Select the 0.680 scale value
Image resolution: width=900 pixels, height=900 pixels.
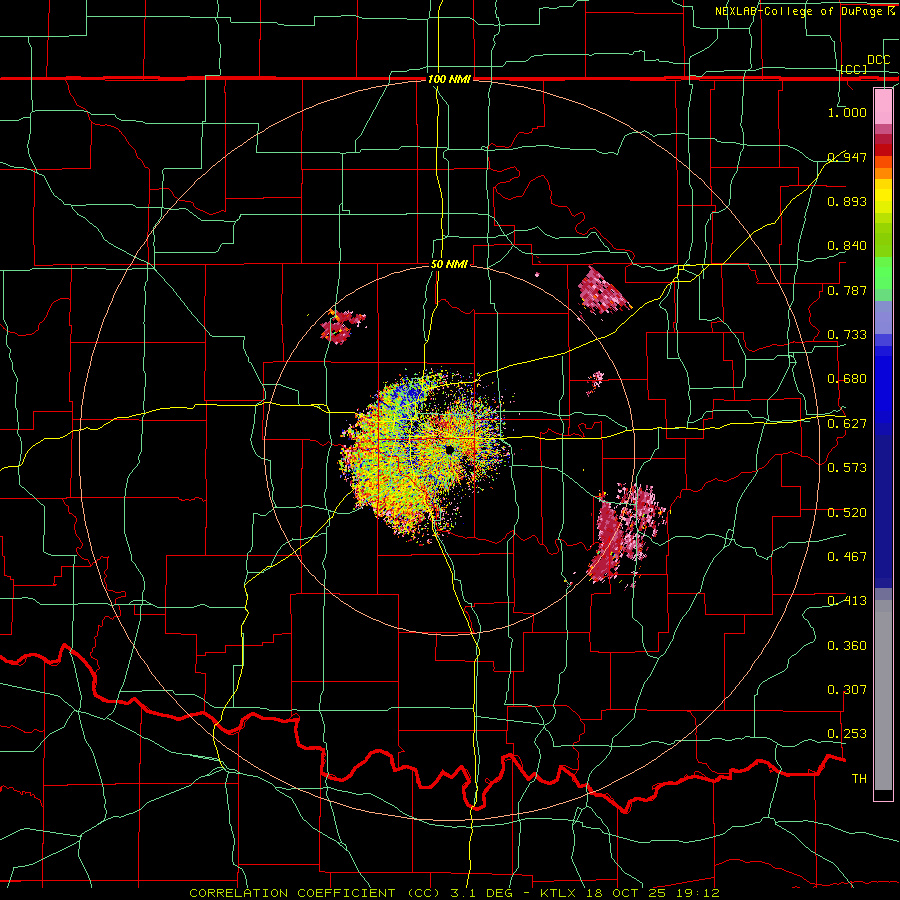point(847,379)
